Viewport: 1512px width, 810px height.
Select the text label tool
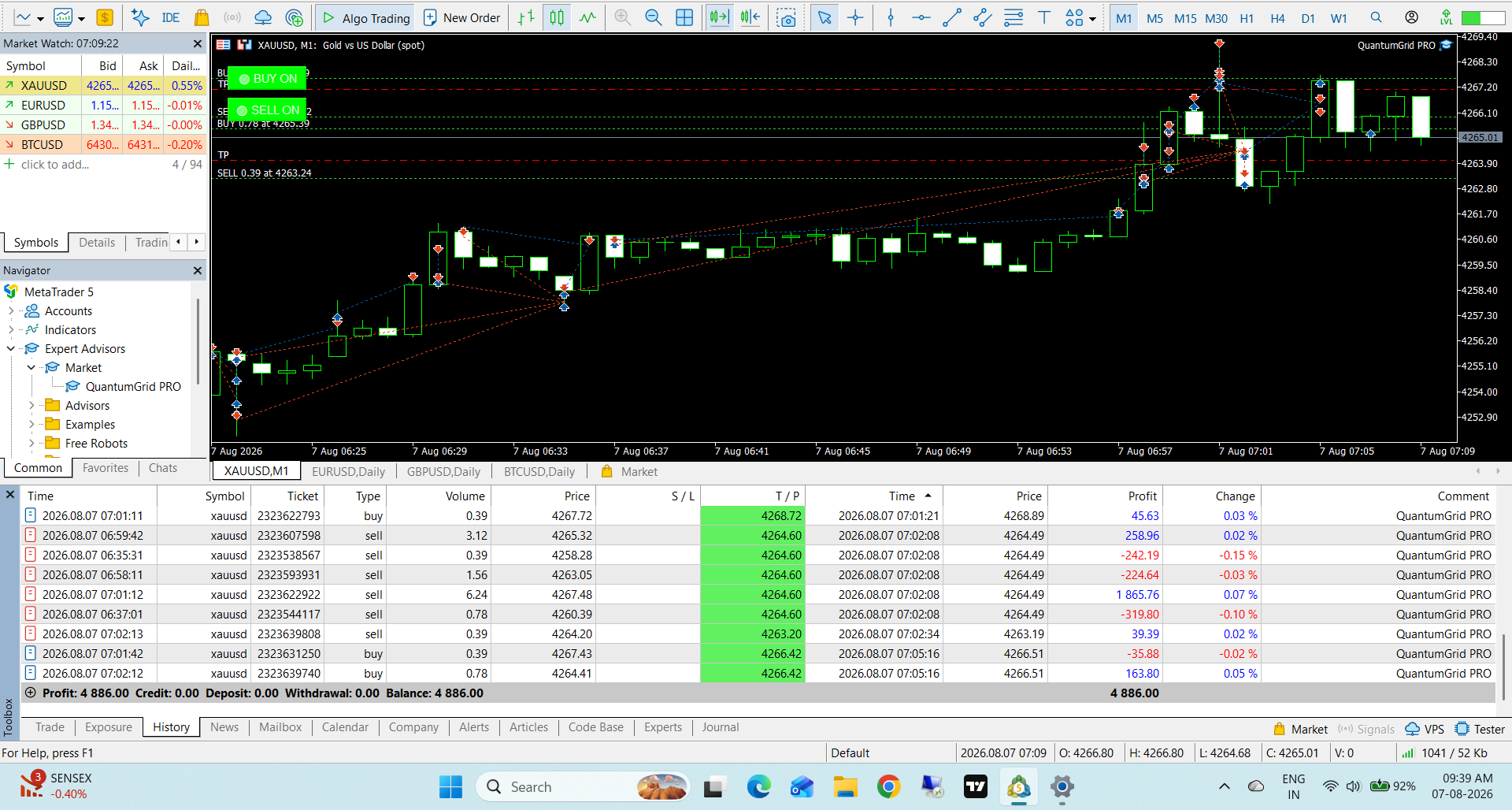[1044, 17]
